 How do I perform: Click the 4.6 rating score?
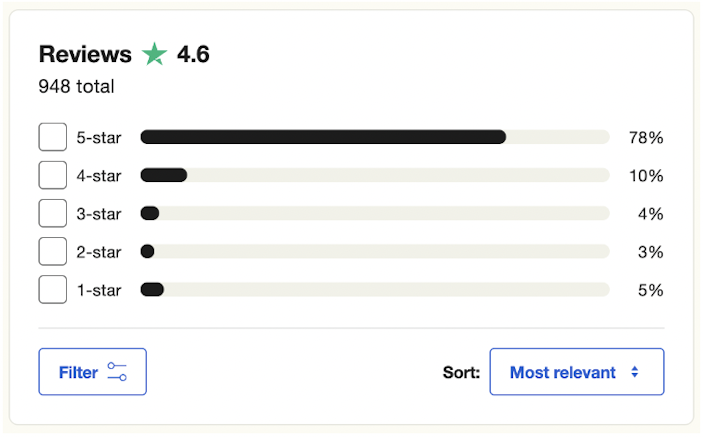pos(193,54)
